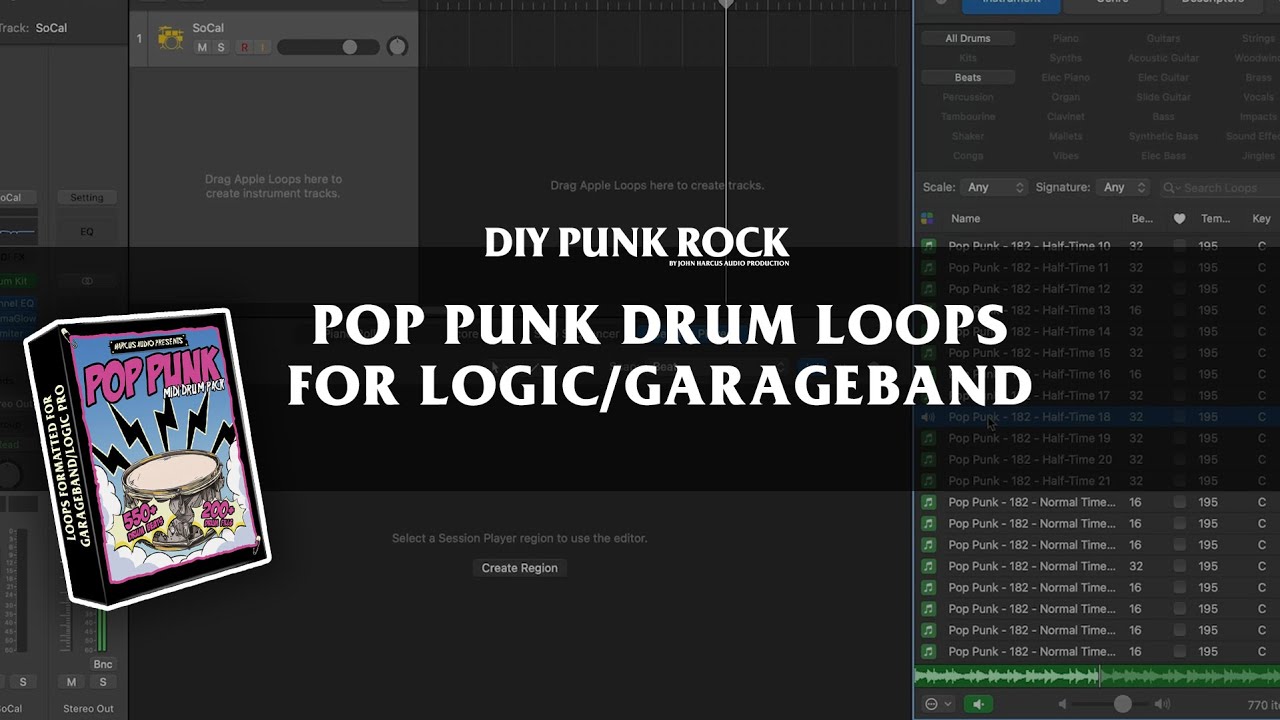The image size is (1280, 720).
Task: Click the note icon beside Half-Time 11
Action: (928, 267)
